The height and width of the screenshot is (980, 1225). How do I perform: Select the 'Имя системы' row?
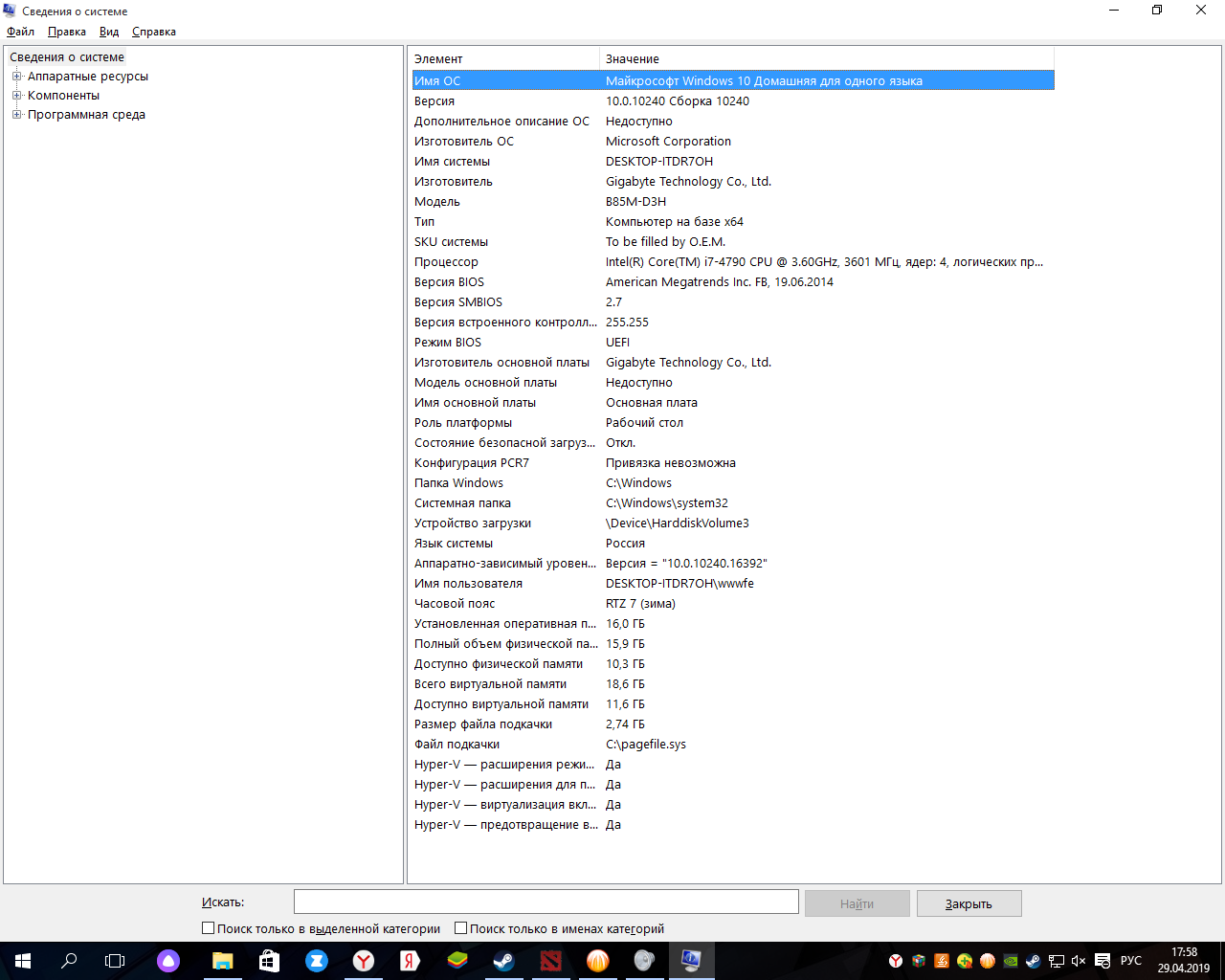[733, 161]
